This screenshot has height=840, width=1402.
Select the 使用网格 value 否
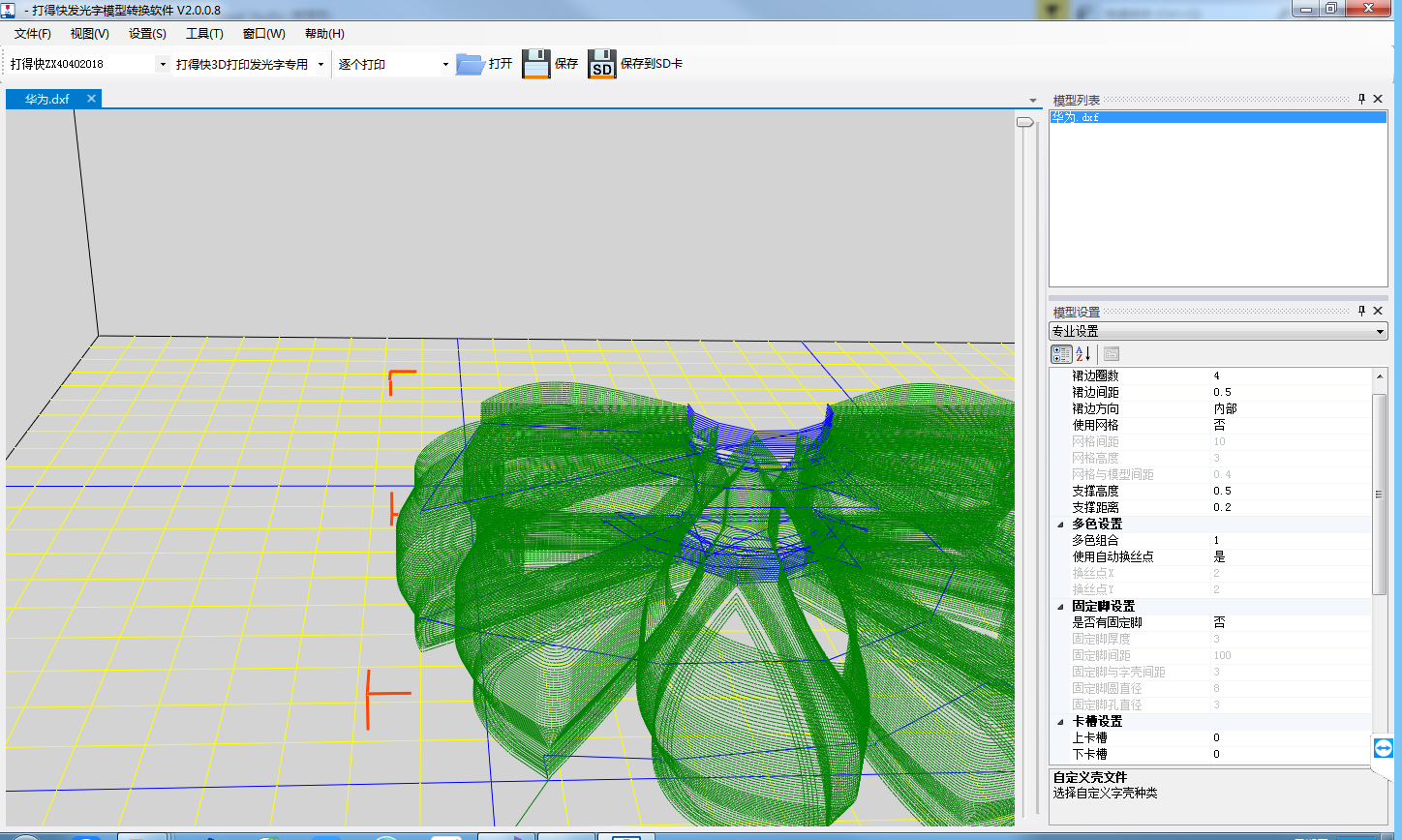(x=1292, y=425)
